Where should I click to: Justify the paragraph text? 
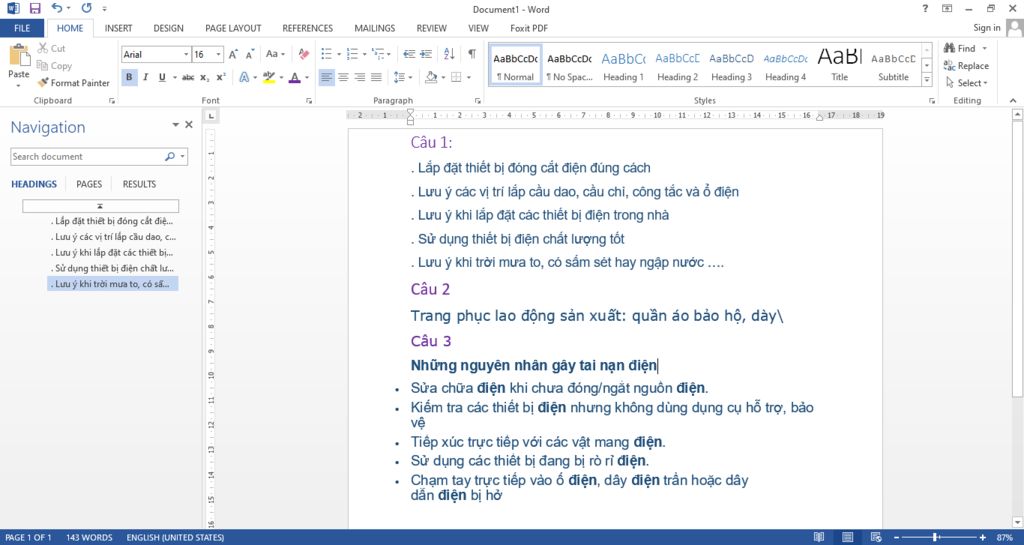point(376,77)
